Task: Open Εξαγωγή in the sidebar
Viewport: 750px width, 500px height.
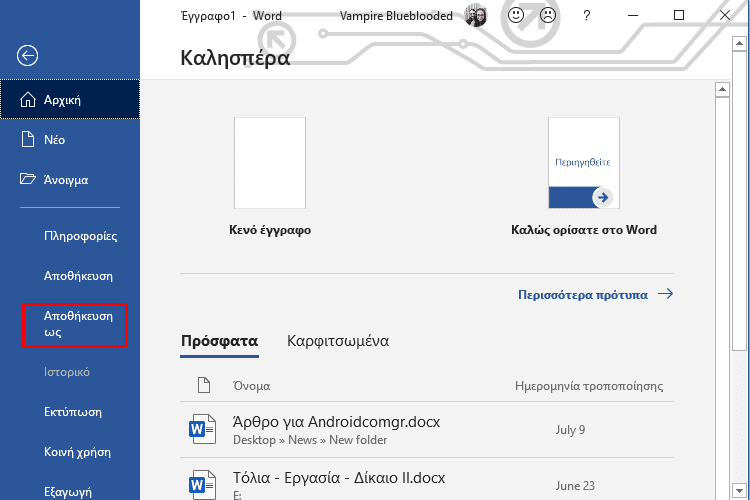Action: tap(70, 491)
